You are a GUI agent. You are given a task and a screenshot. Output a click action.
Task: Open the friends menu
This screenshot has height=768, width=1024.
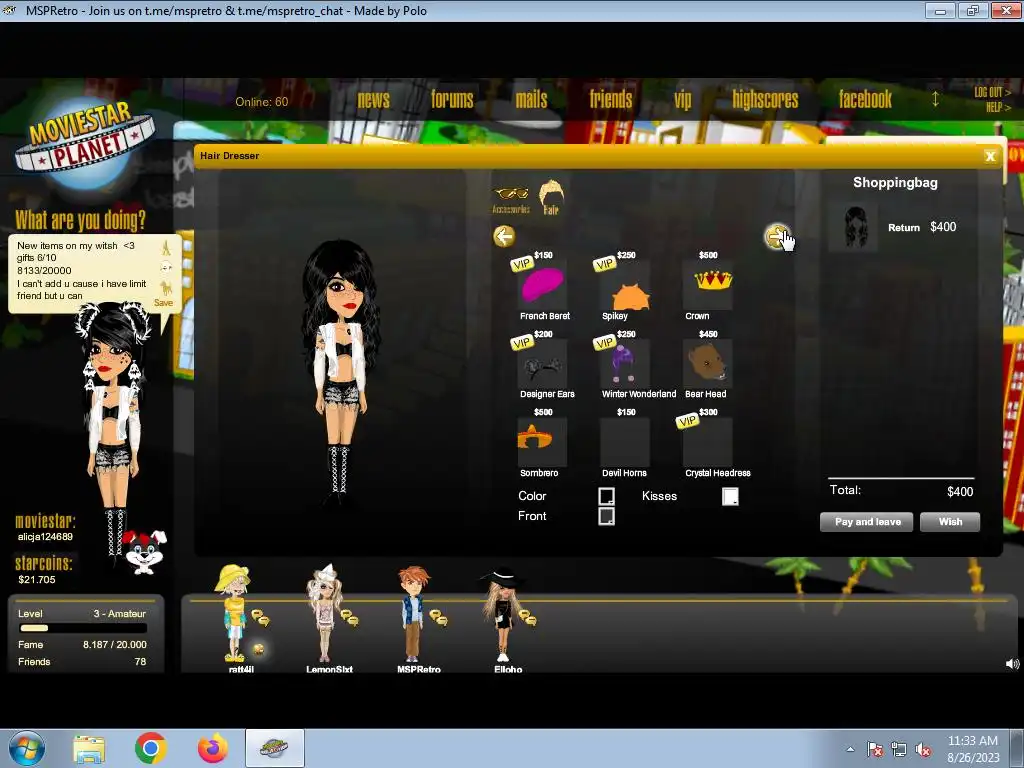pos(611,99)
